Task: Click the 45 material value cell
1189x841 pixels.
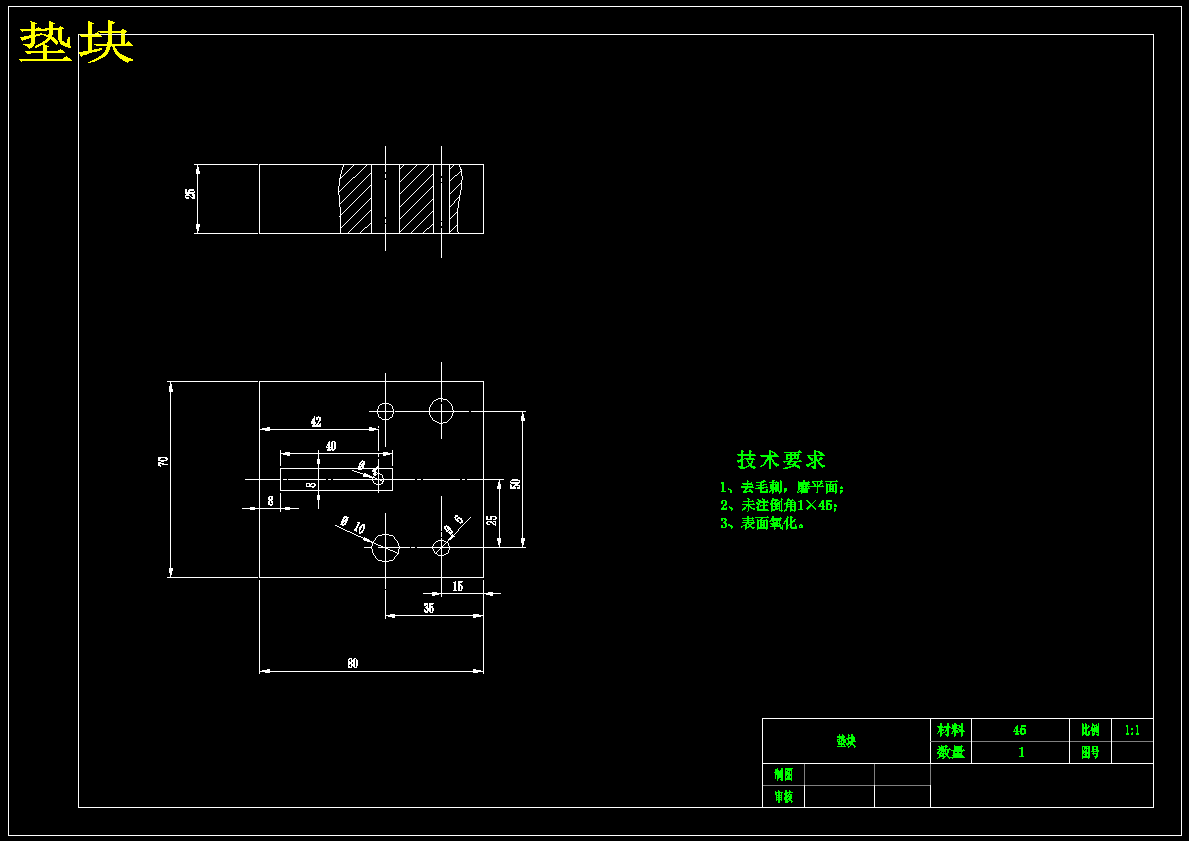Action: [x=1020, y=730]
